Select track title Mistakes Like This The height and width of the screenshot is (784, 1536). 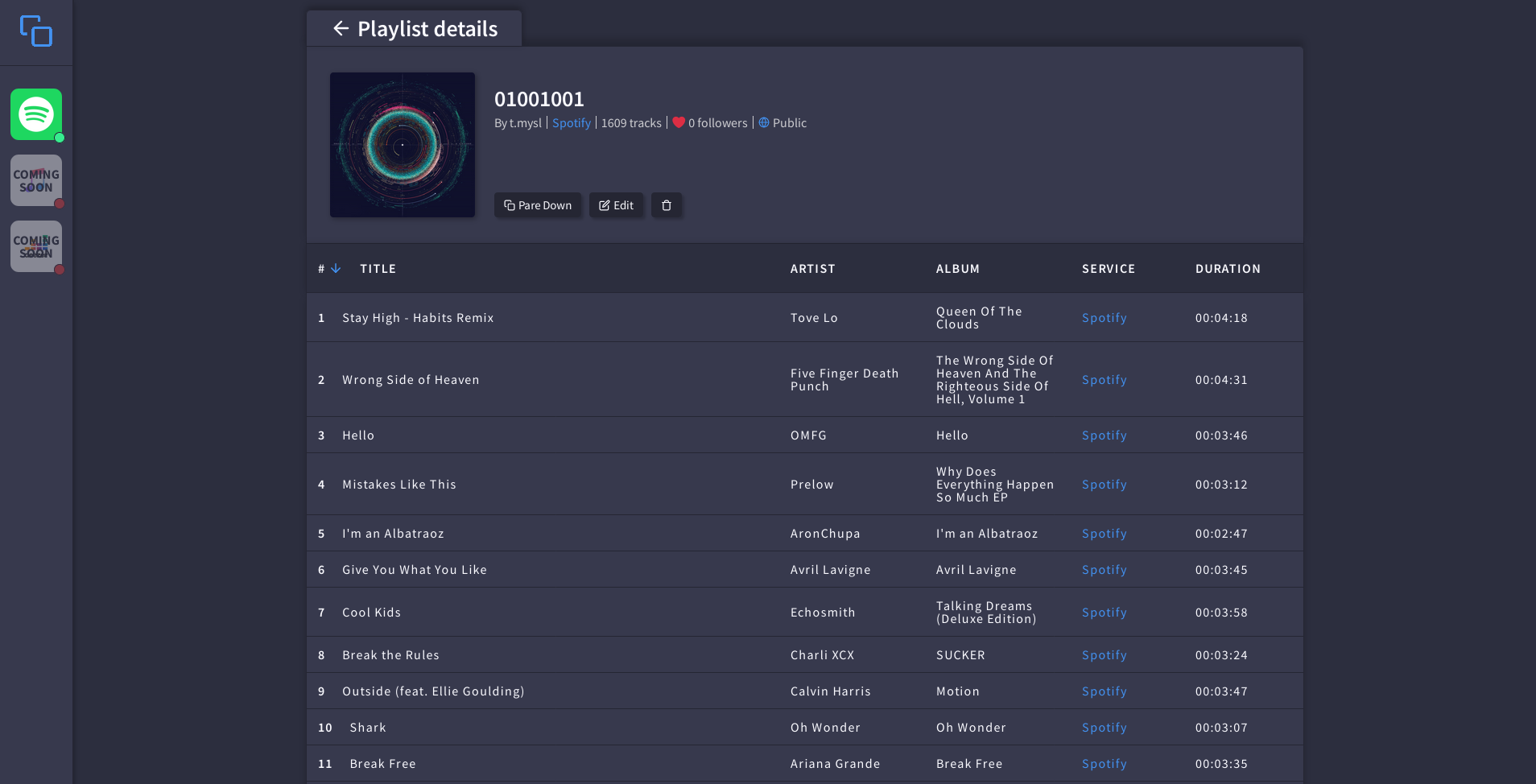(399, 485)
